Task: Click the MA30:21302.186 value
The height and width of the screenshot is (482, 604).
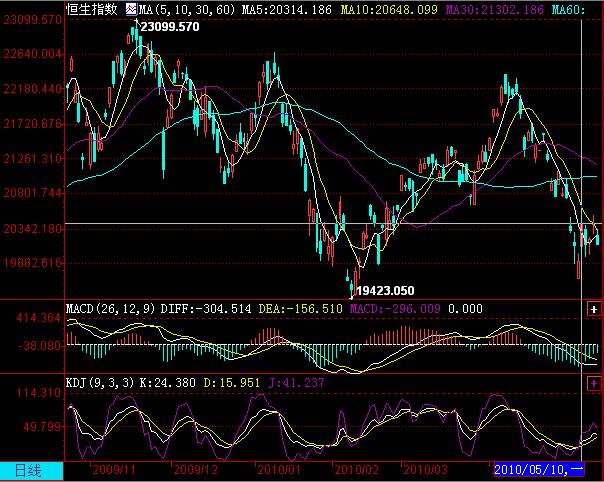Action: coord(495,9)
